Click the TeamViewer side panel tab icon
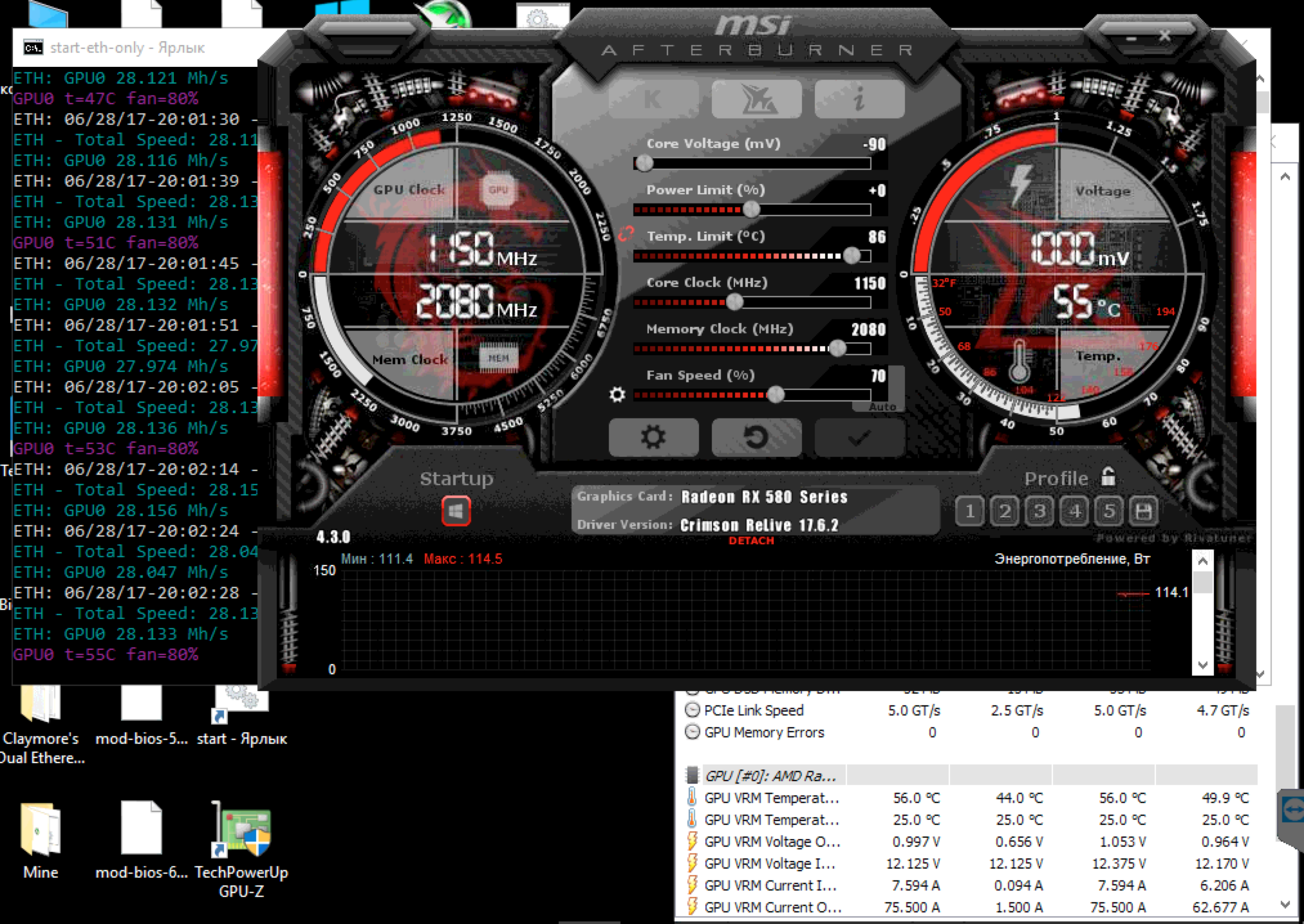1304x924 pixels. (x=1291, y=811)
